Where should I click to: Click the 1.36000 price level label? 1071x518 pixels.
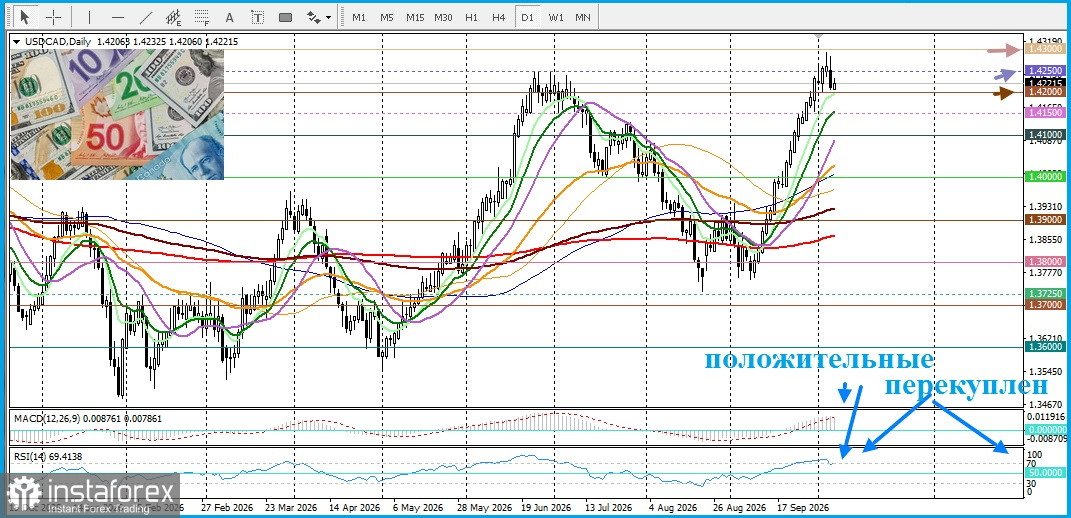point(1044,347)
